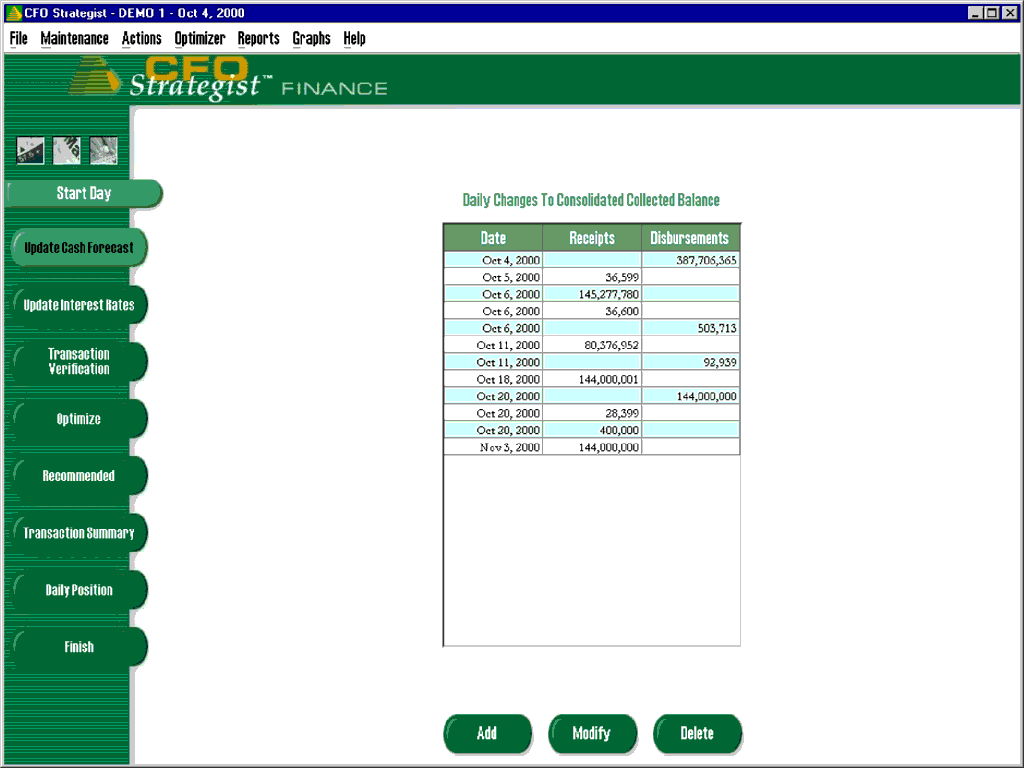Click the middle thumbnail icon in the sidebar
1024x768 pixels.
[x=67, y=151]
